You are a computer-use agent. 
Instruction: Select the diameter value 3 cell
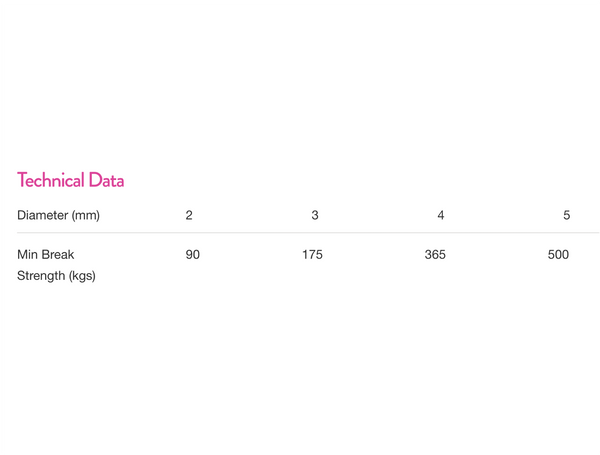(315, 215)
